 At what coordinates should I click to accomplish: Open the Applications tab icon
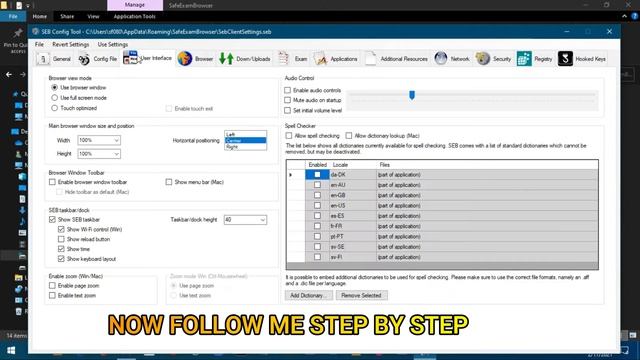point(320,59)
